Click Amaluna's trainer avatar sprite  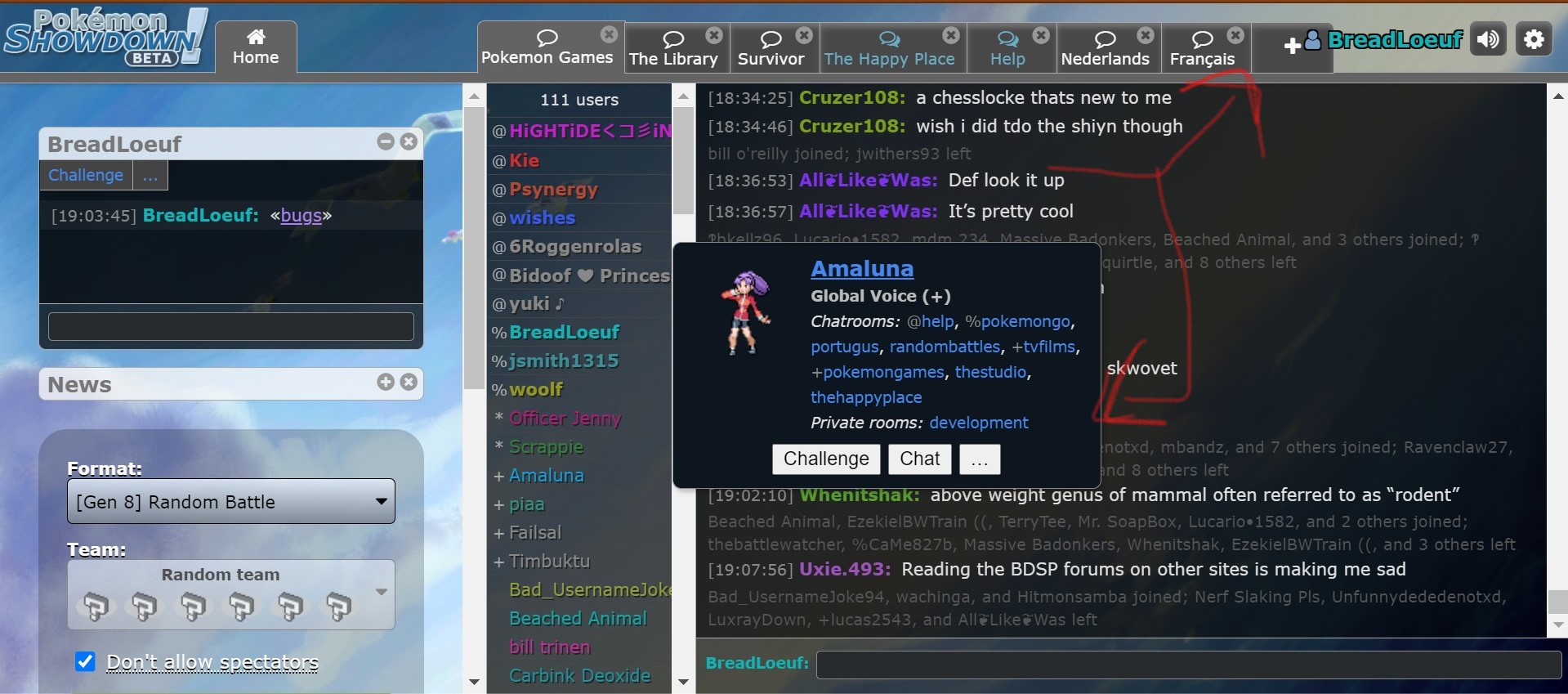745,313
